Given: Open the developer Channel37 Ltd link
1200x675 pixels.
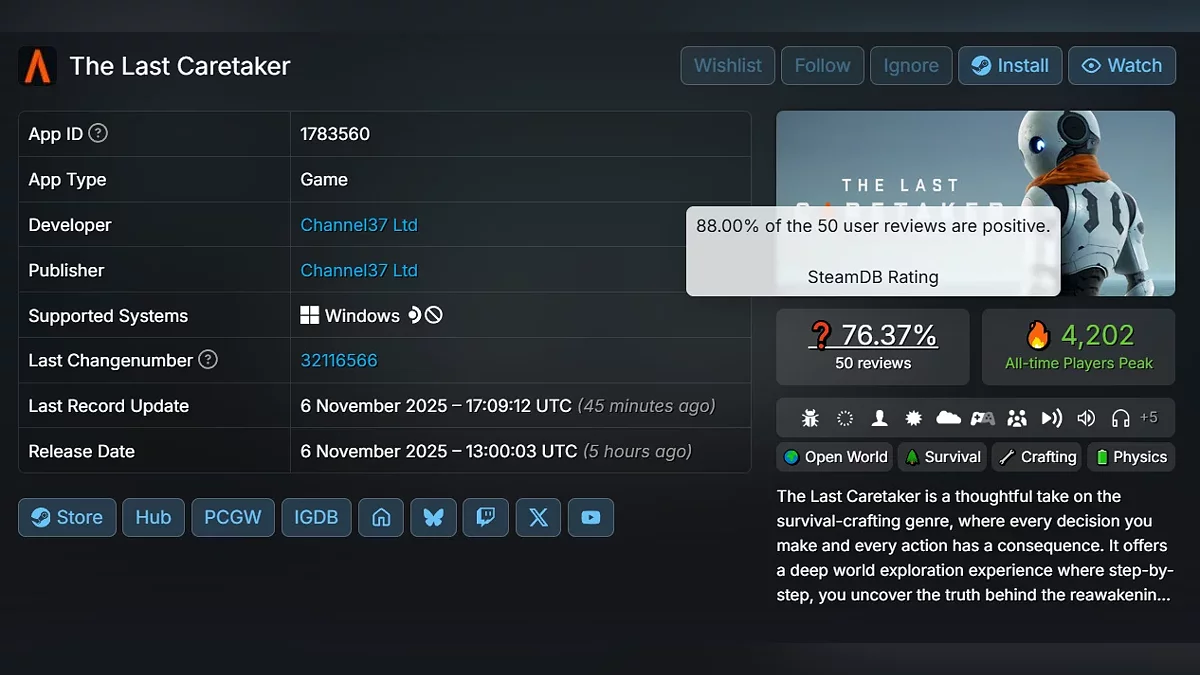Looking at the screenshot, I should click(359, 225).
